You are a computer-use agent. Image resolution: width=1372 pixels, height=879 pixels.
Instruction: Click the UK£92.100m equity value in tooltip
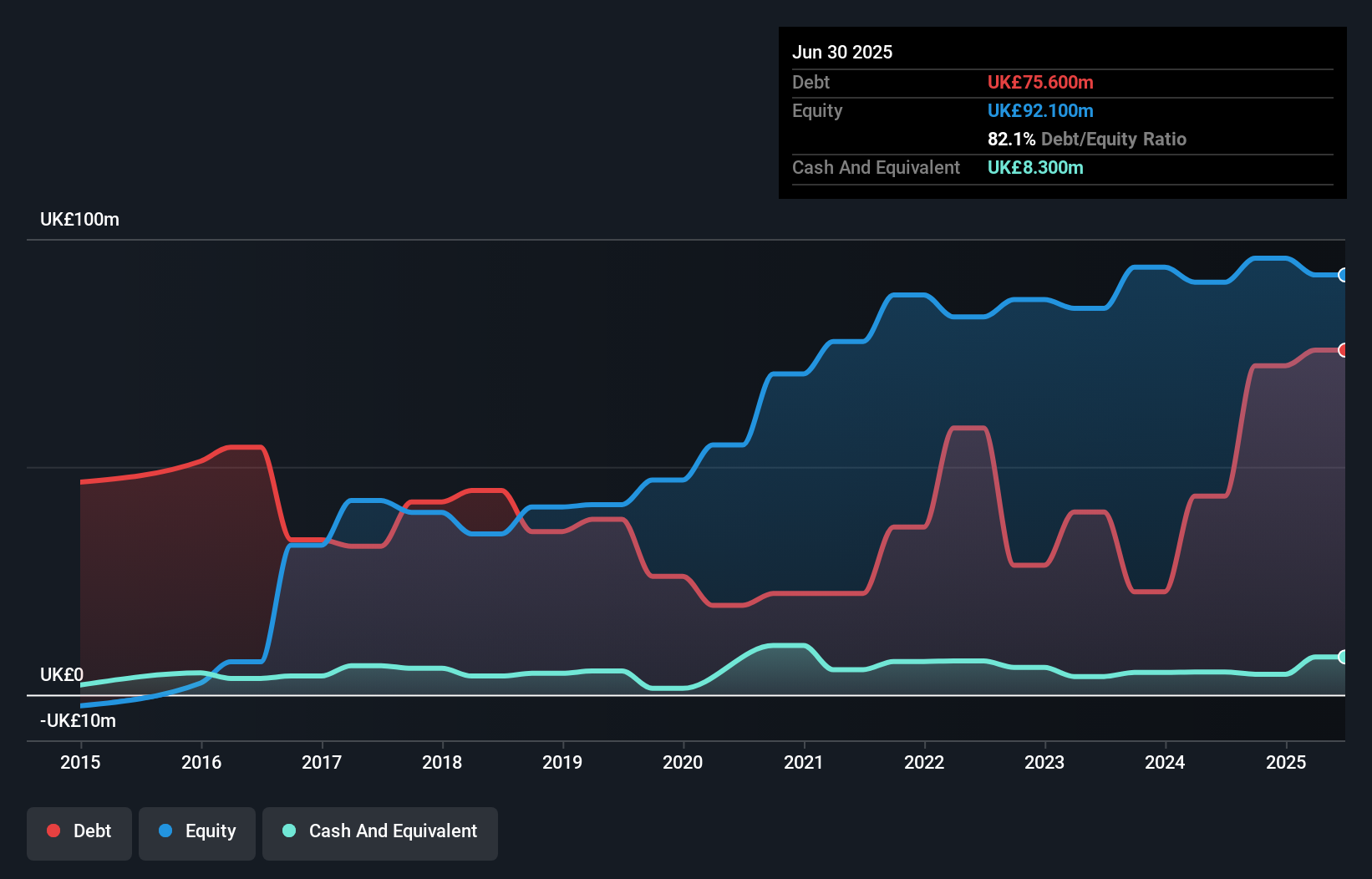pos(1040,111)
